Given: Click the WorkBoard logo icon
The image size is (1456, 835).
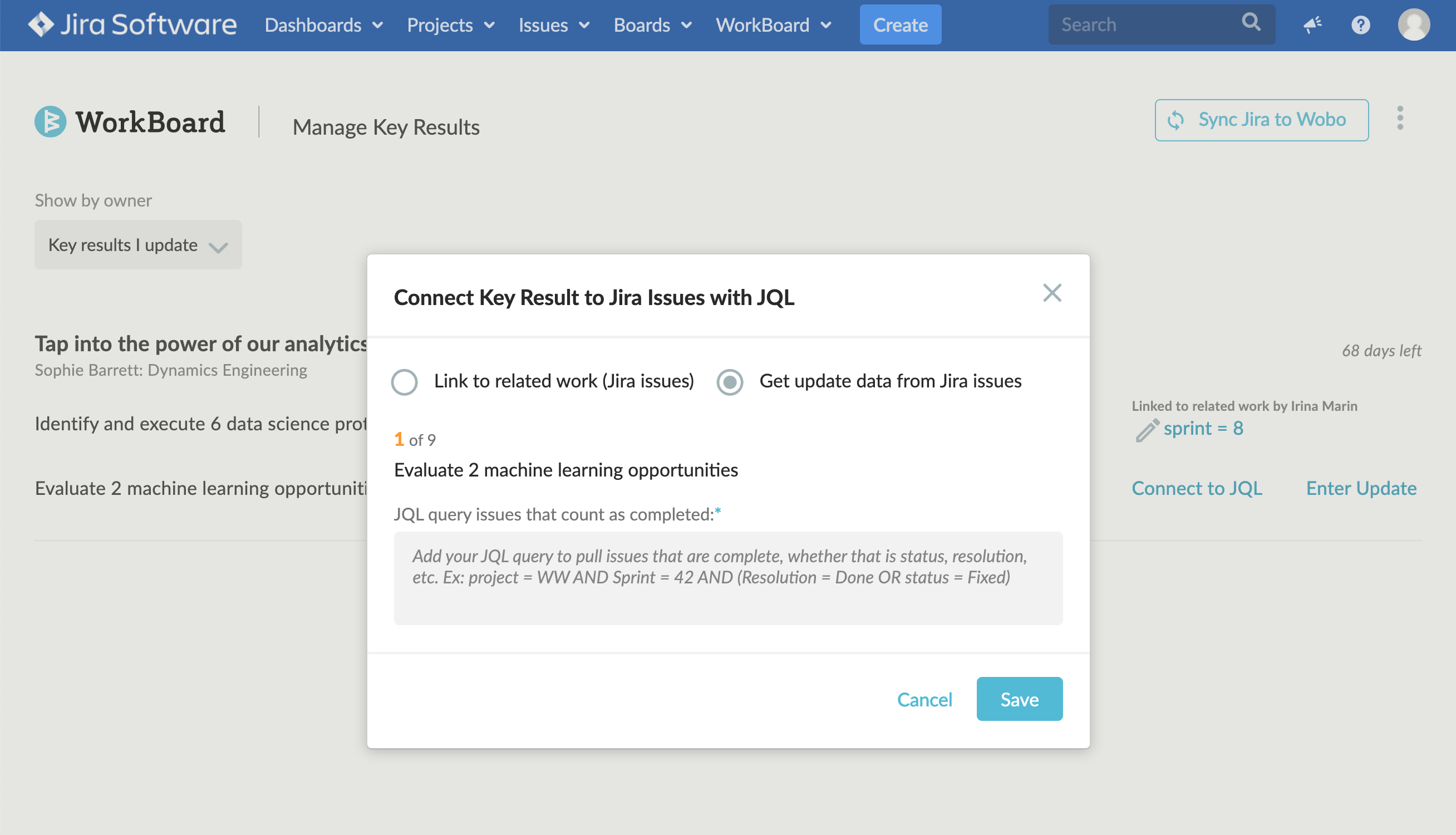Looking at the screenshot, I should click(x=51, y=121).
